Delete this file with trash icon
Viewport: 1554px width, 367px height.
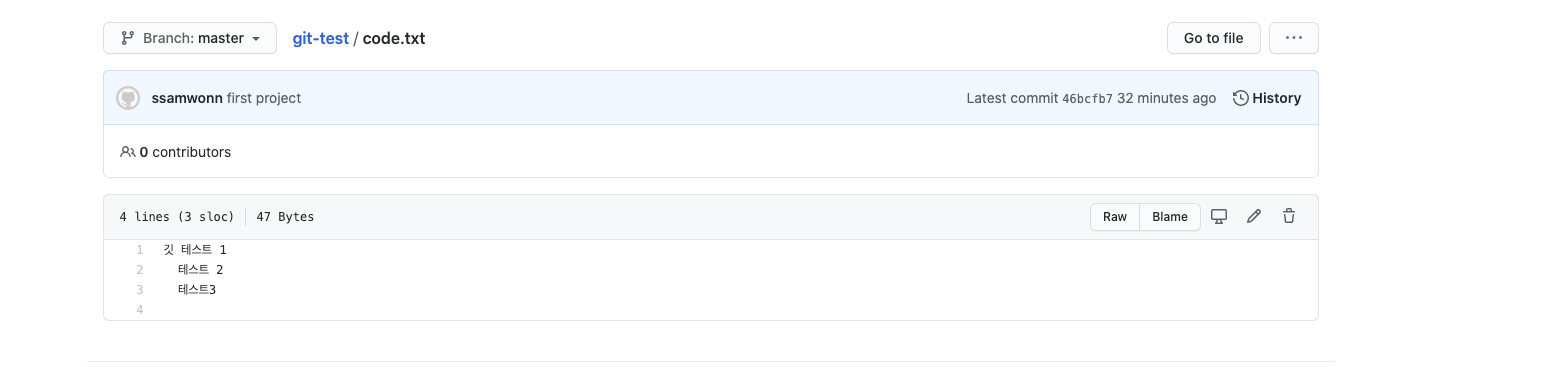1289,216
